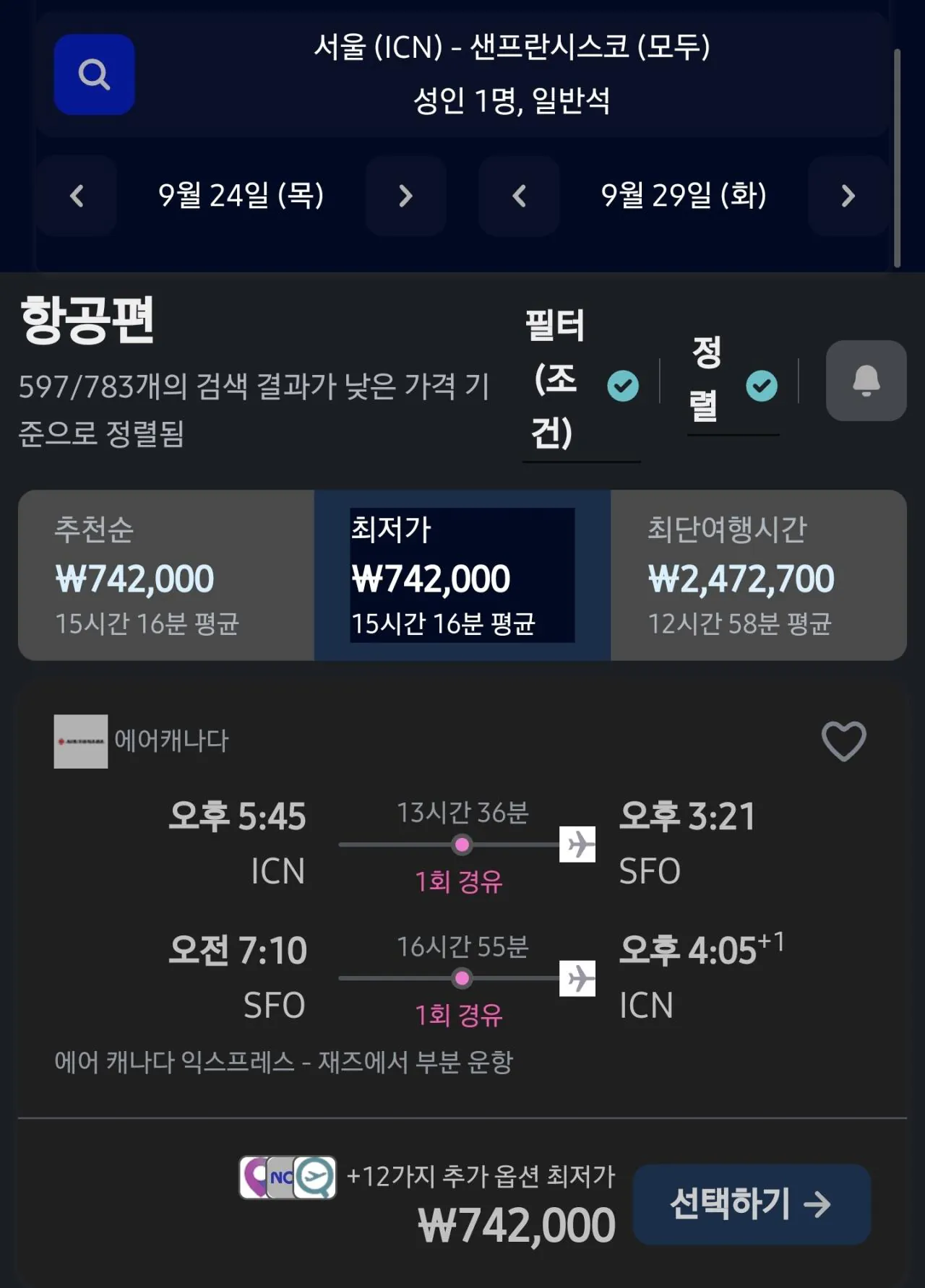Go to previous return date before 9월 29일
This screenshot has height=1288, width=925.
(x=519, y=196)
